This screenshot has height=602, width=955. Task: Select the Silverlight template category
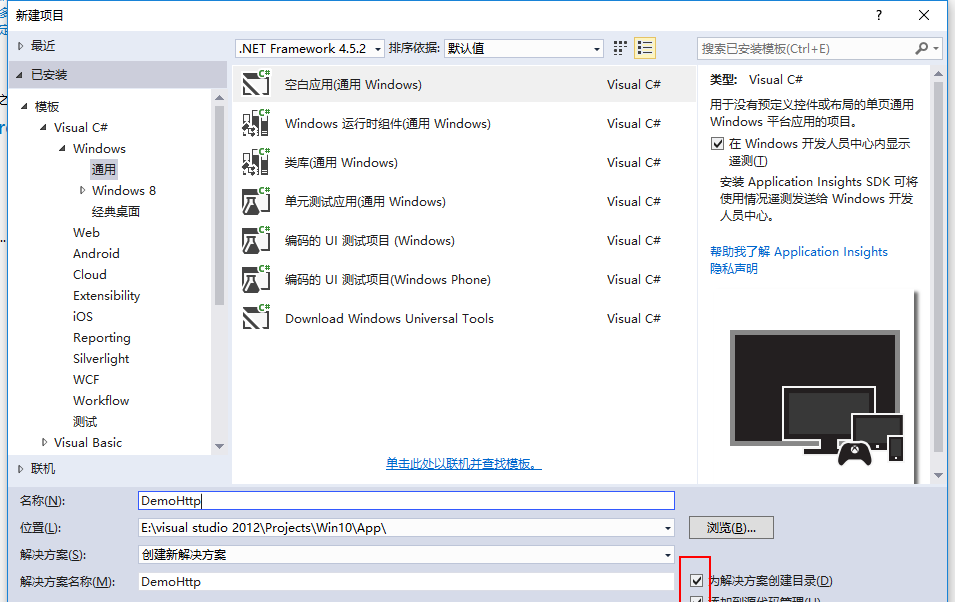(101, 358)
